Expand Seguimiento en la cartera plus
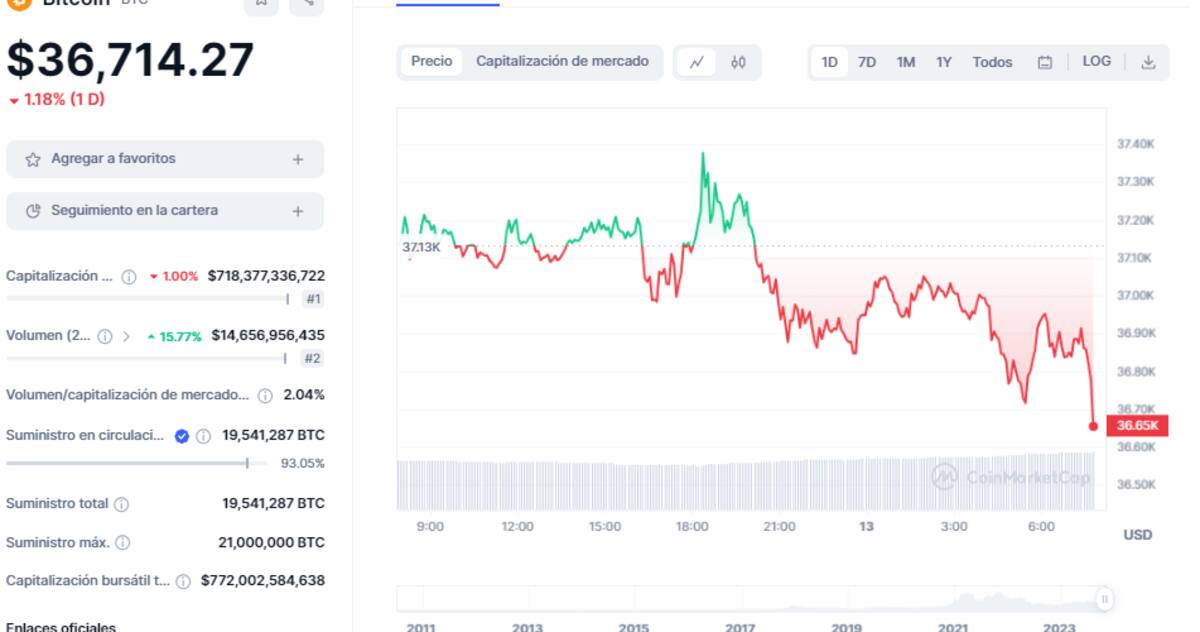1200x632 pixels. pos(298,211)
